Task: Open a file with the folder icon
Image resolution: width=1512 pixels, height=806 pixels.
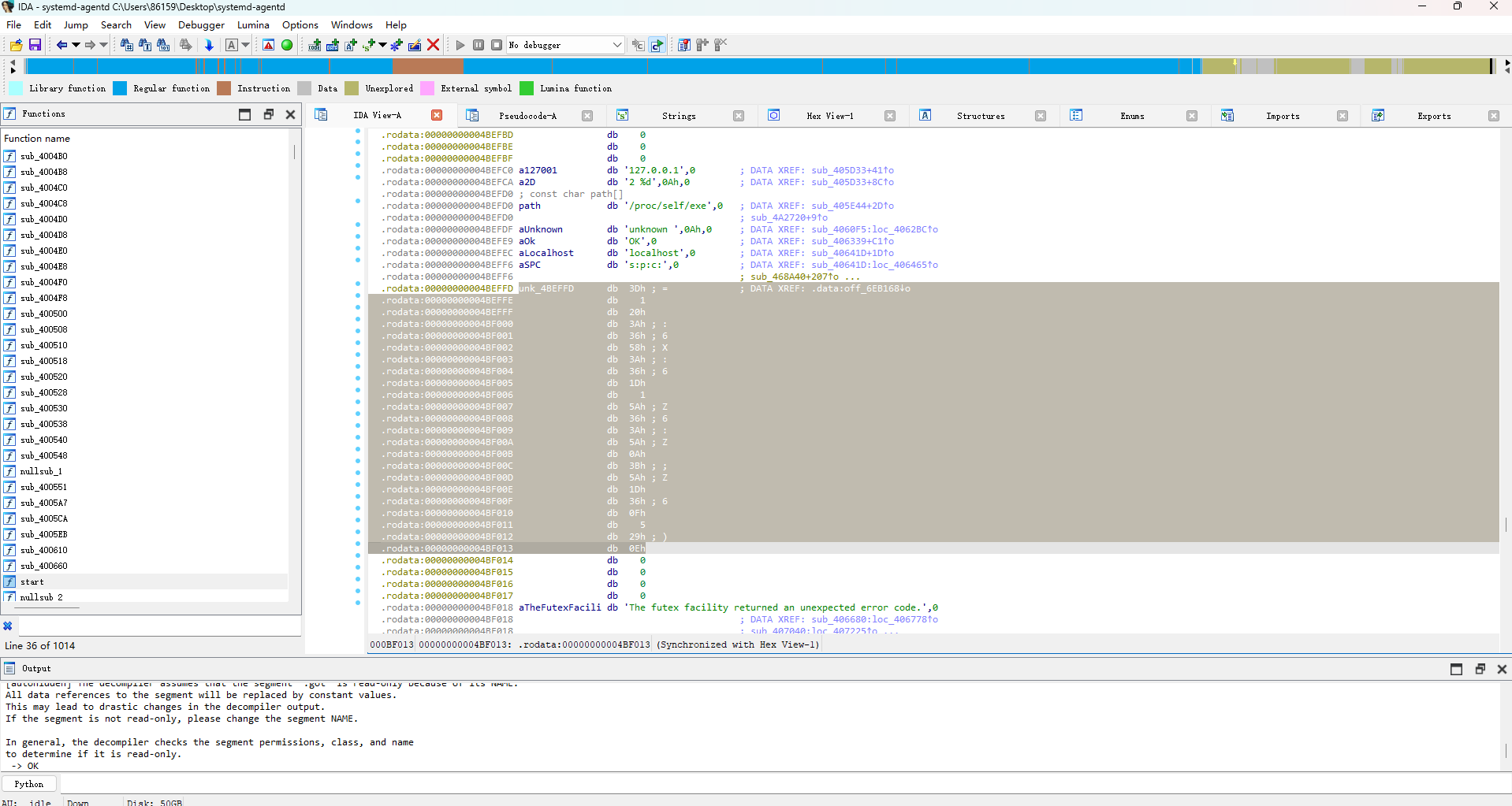Action: (16, 45)
